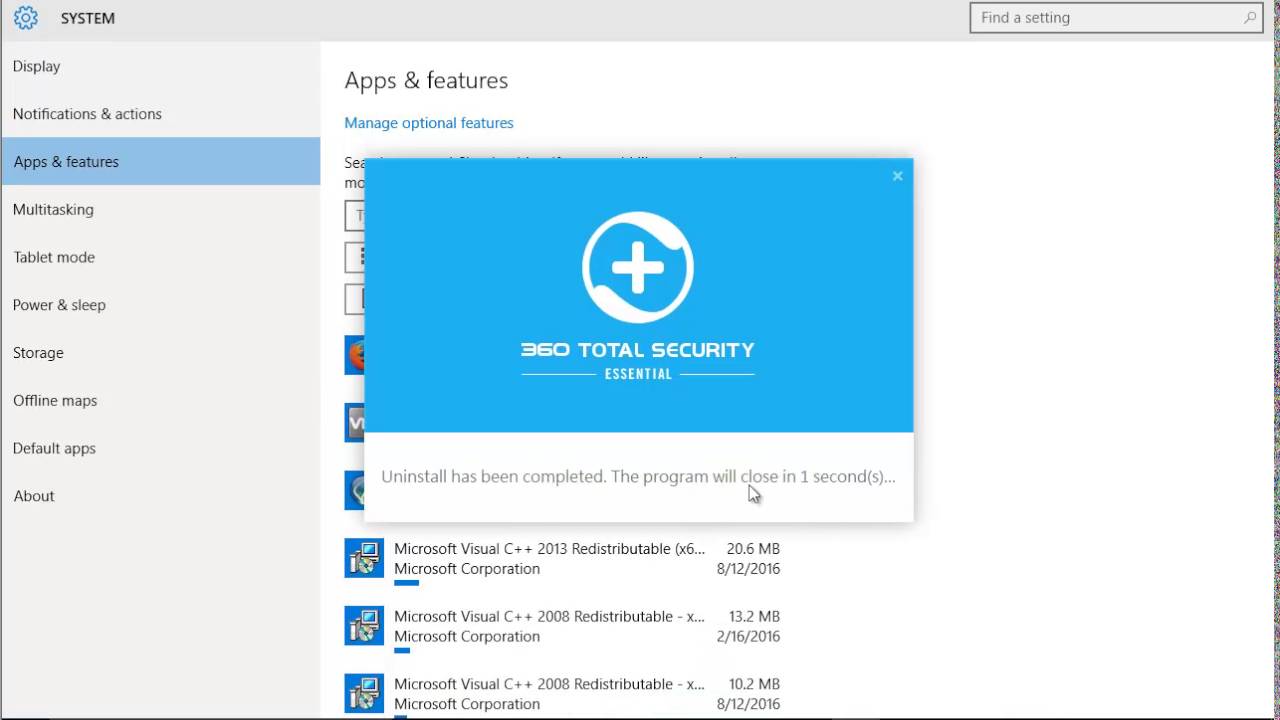This screenshot has height=720, width=1280.
Task: Open Notifications & actions settings
Action: point(160,114)
